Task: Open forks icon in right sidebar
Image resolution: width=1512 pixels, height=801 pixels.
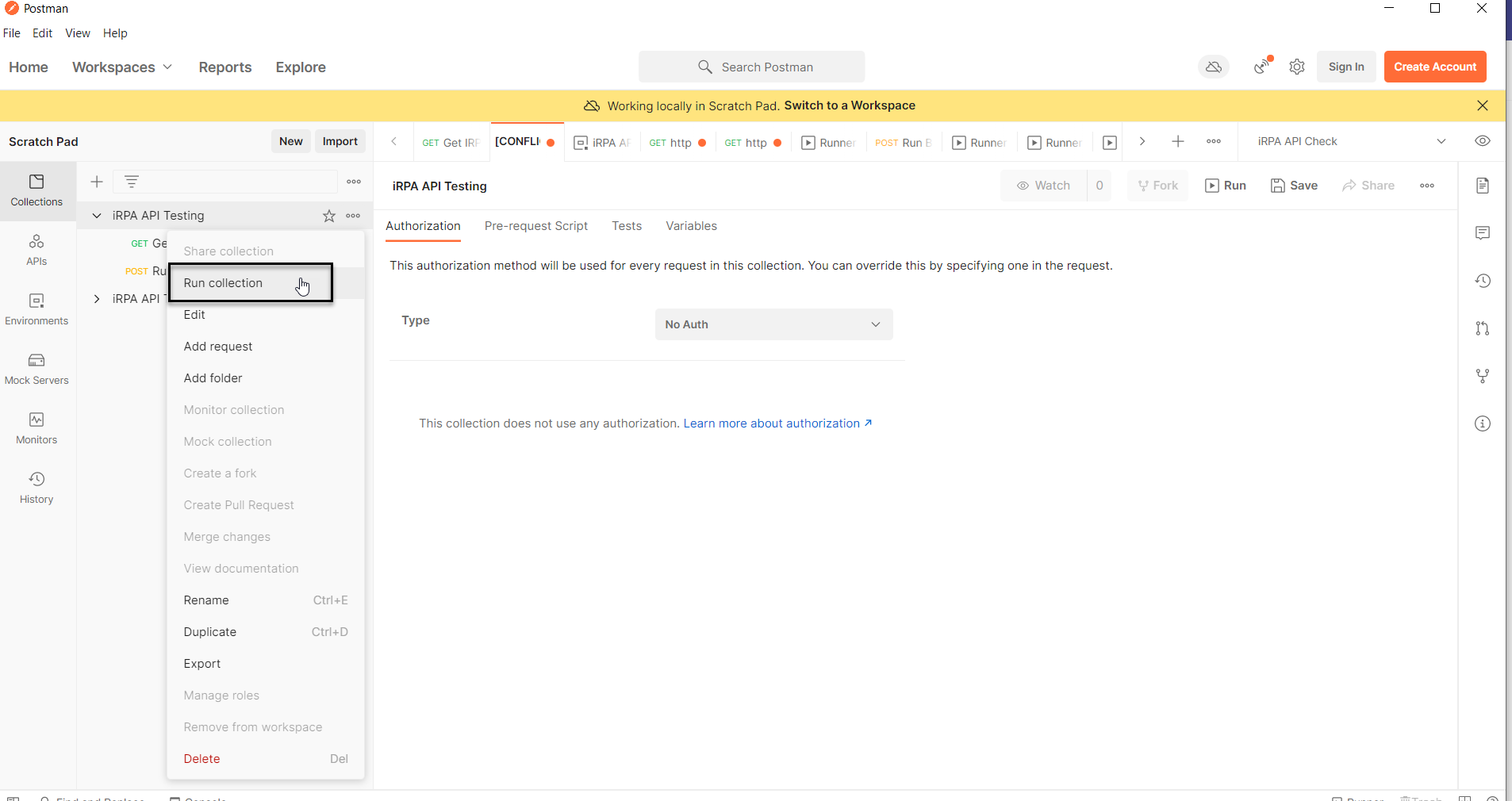Action: coord(1483,376)
